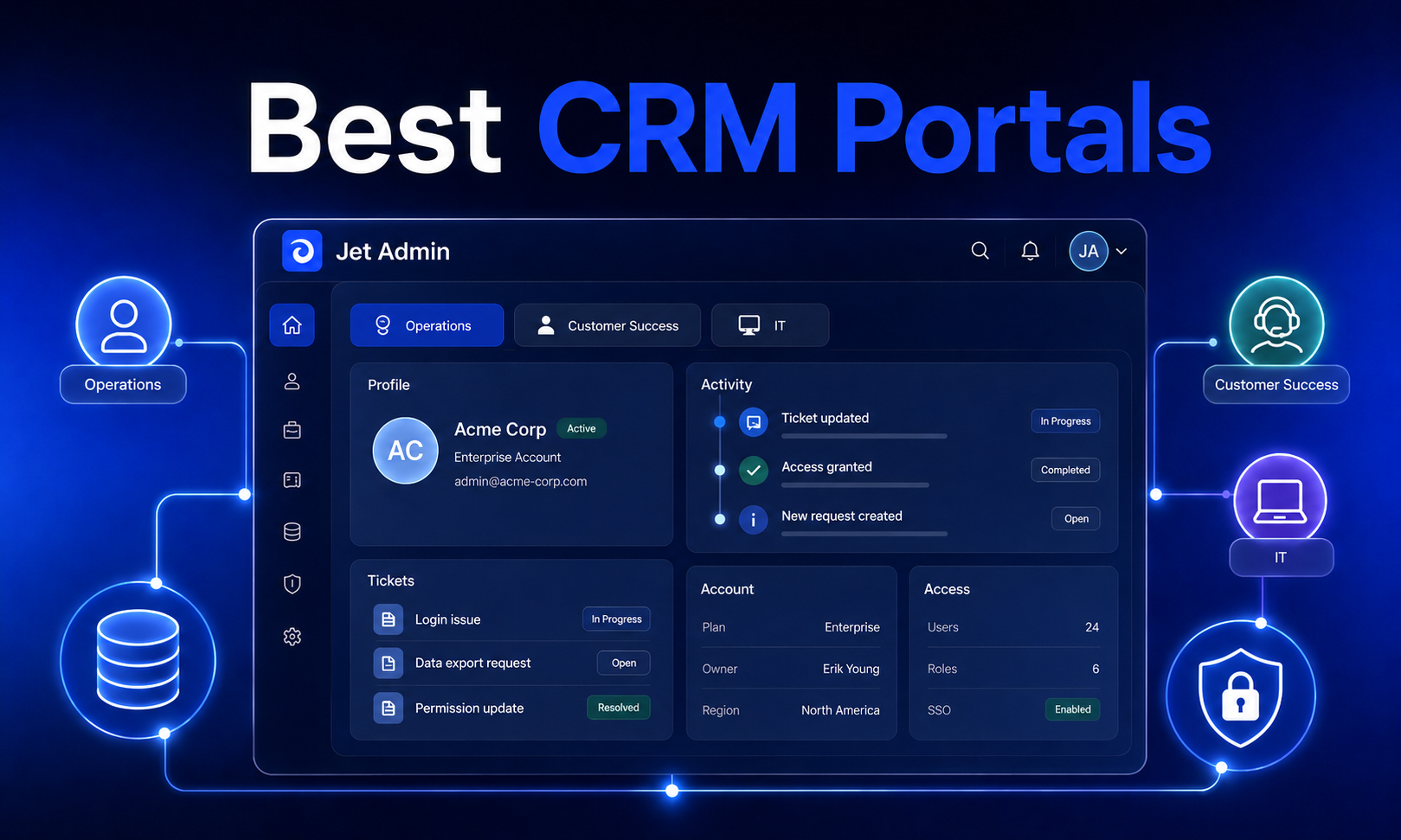1401x840 pixels.
Task: Click the Ticket updated progress bar
Action: coord(864,436)
